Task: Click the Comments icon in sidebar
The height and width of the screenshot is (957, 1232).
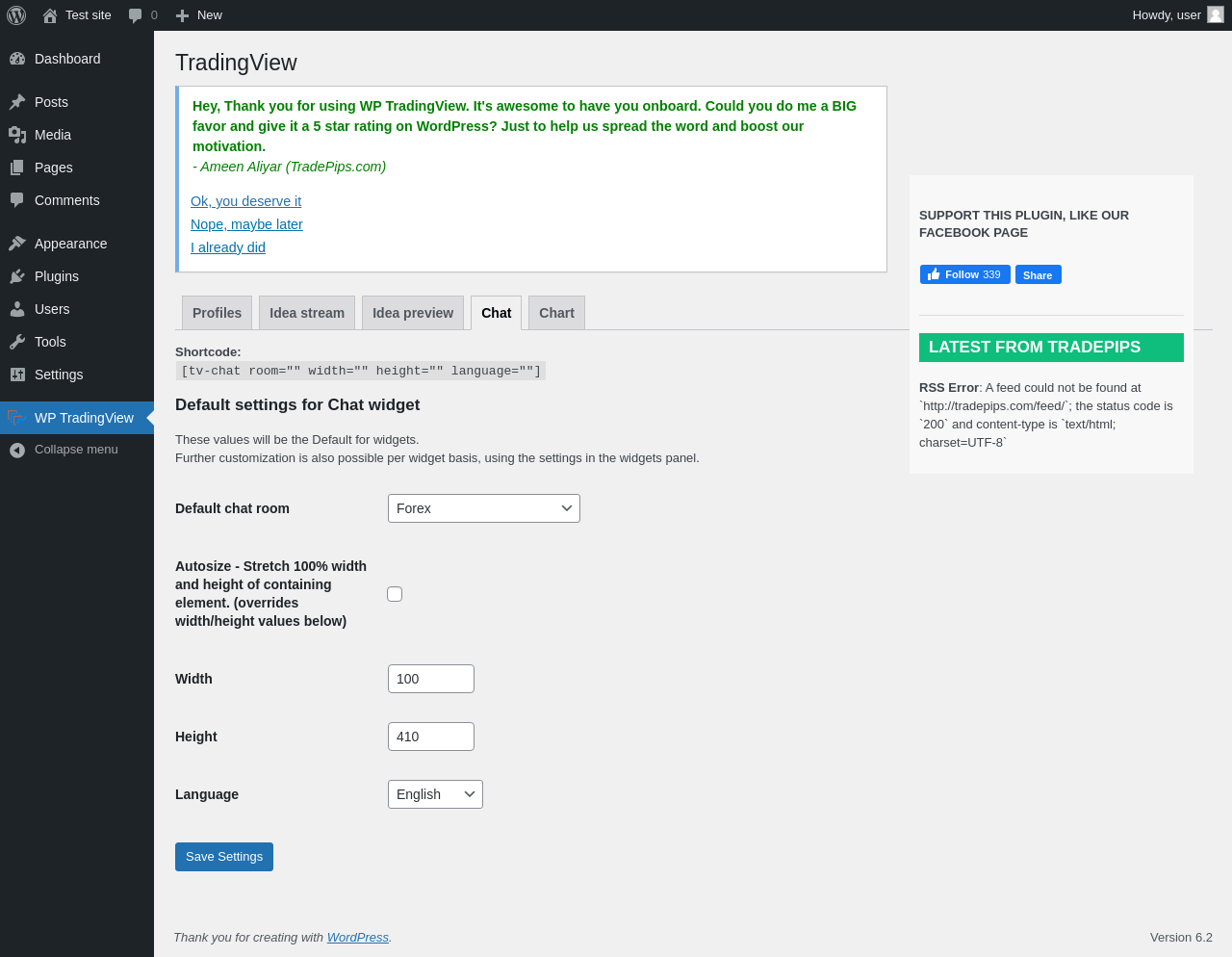Action: pyautogui.click(x=17, y=200)
